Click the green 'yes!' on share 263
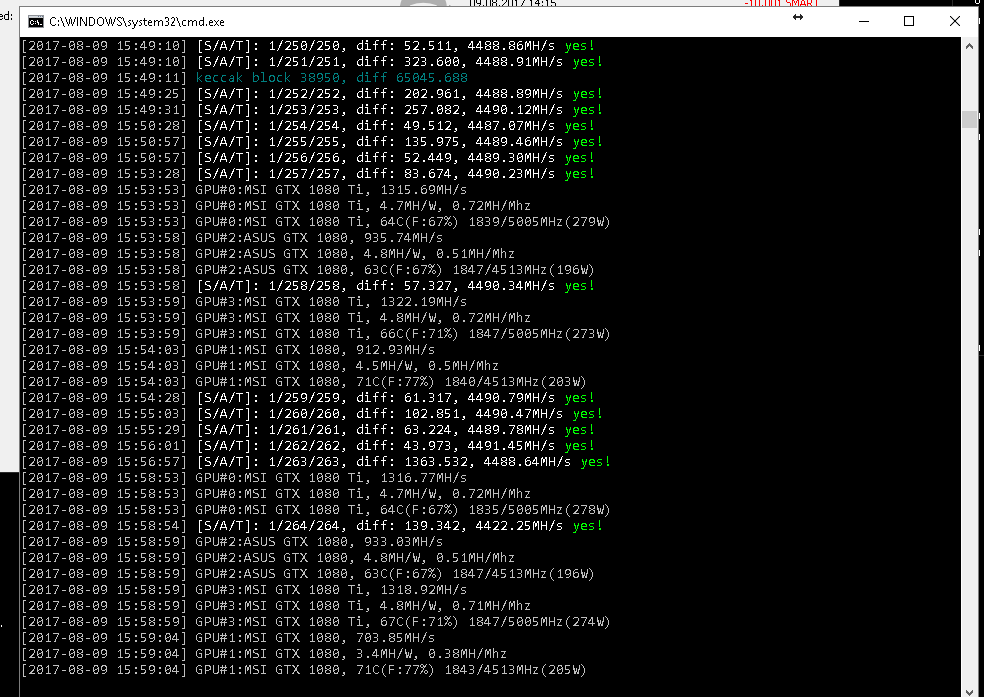 tap(596, 462)
